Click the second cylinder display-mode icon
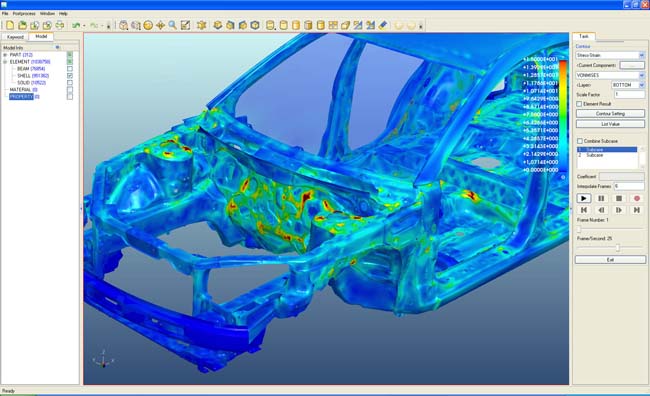Screen dimensions: 650x396 (284, 26)
